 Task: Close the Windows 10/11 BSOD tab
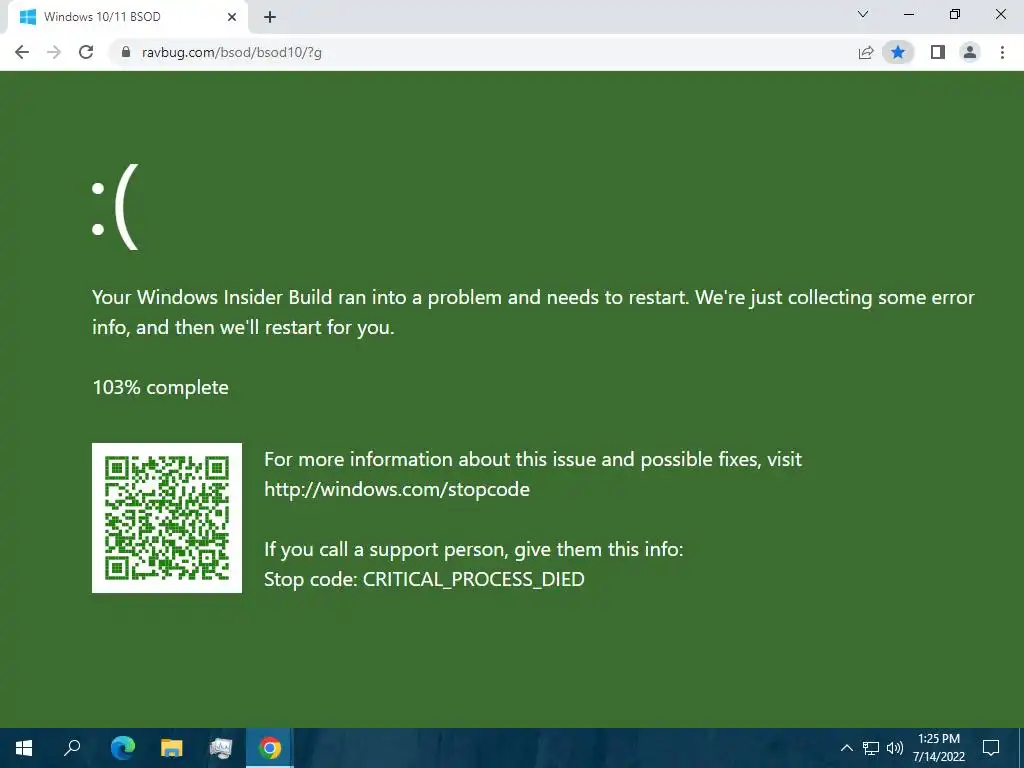[x=232, y=17]
